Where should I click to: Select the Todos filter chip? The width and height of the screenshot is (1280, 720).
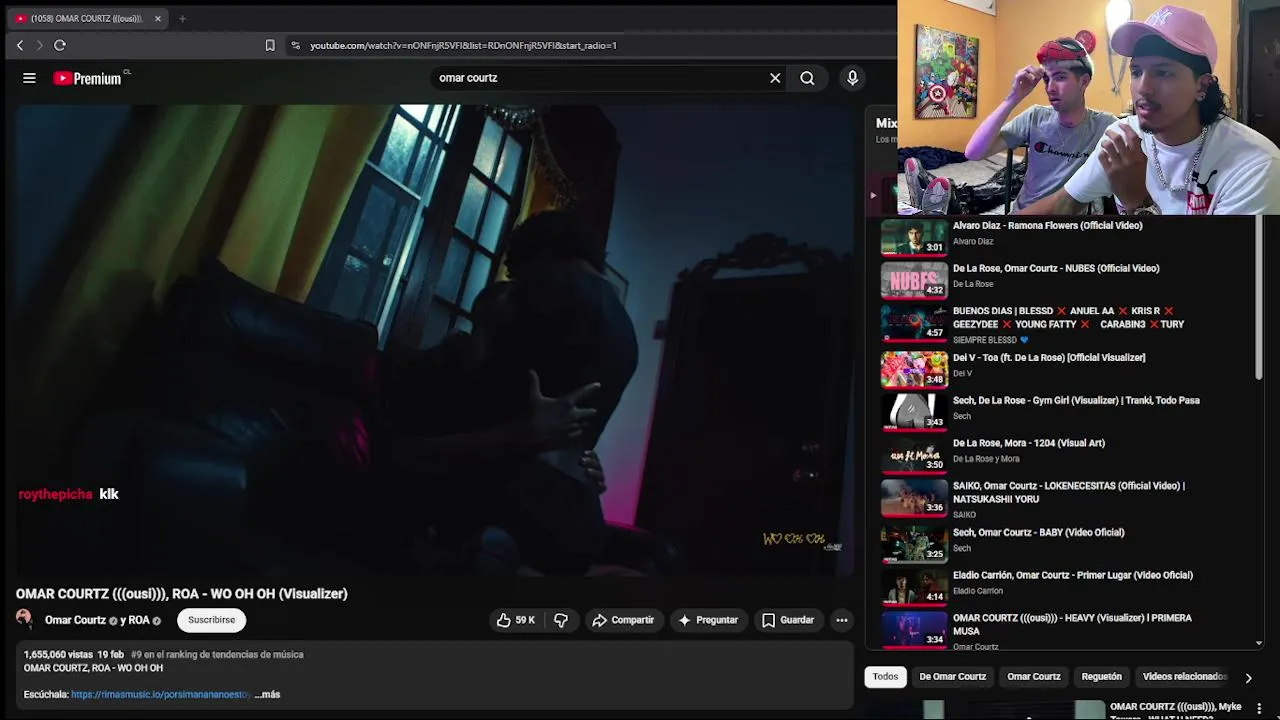[885, 677]
